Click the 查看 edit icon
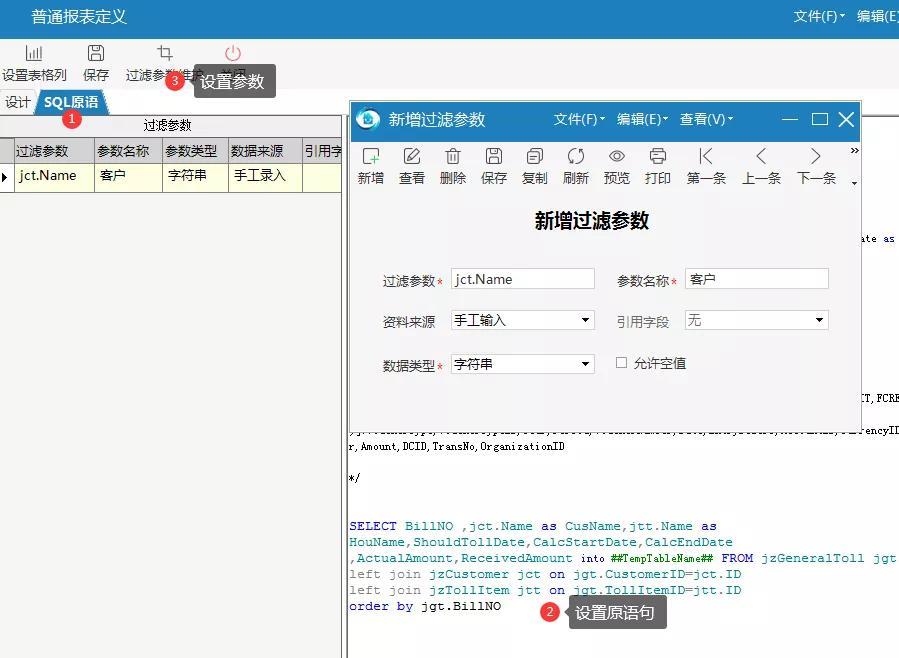Screen dimensions: 899x658 412,156
